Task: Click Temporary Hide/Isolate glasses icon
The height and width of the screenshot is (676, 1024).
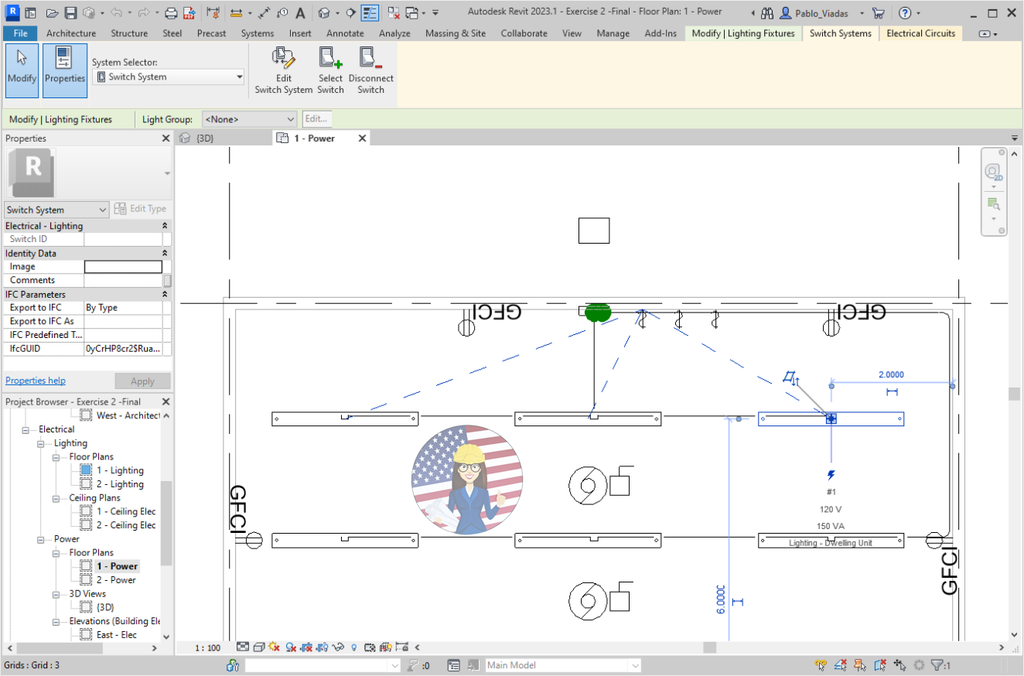Action: tap(338, 647)
